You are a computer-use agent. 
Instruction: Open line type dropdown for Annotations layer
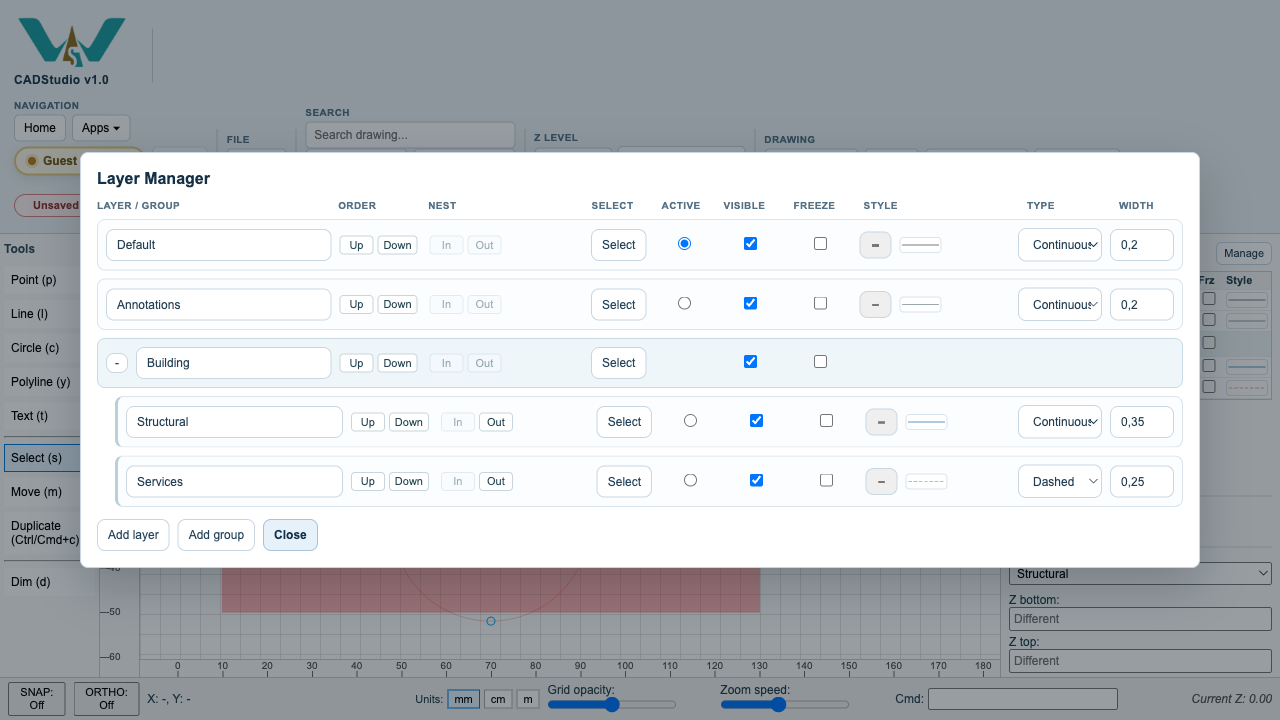[1060, 304]
